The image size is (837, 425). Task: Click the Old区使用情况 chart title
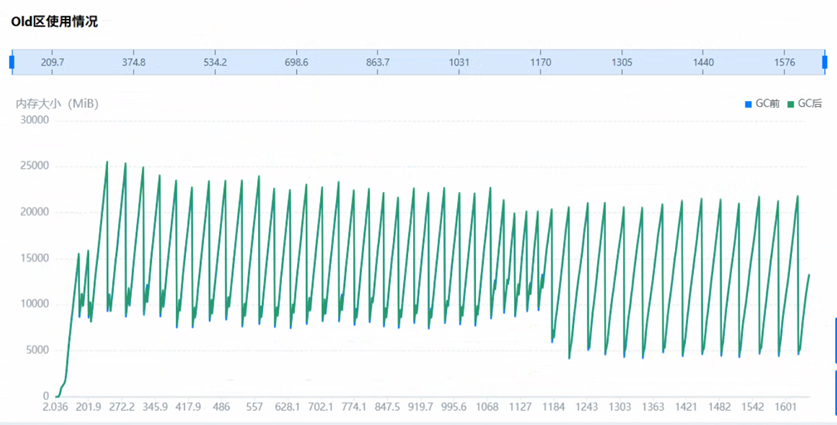click(55, 21)
